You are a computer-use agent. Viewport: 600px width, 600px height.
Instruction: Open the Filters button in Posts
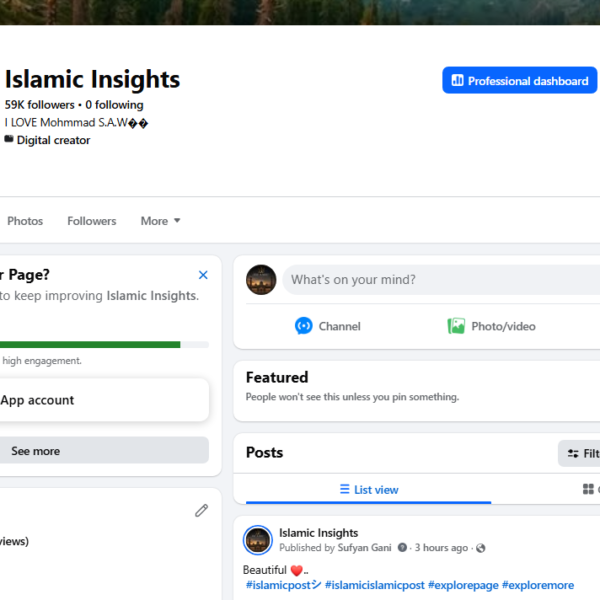point(579,453)
